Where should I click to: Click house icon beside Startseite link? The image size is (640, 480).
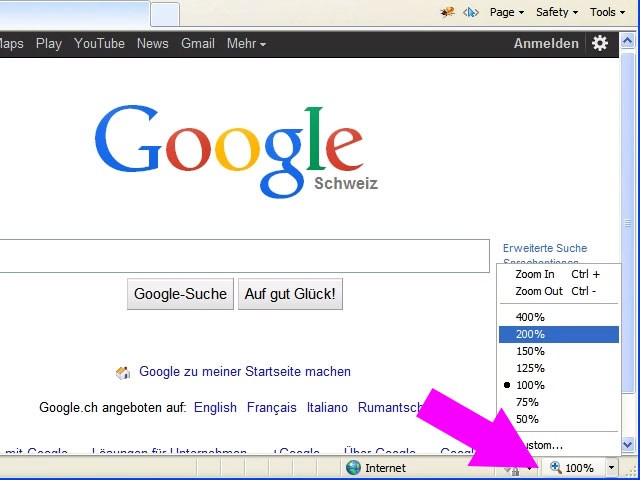[x=123, y=372]
